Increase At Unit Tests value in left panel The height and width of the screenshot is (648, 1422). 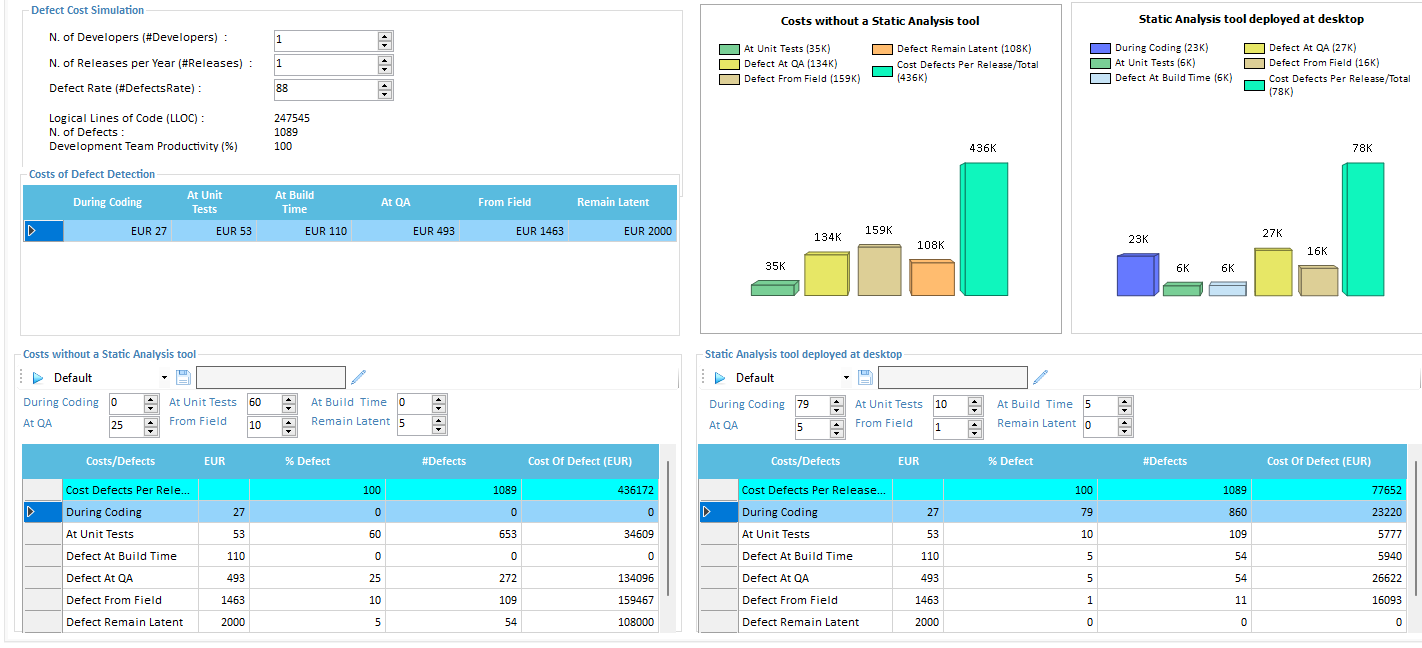pos(289,398)
